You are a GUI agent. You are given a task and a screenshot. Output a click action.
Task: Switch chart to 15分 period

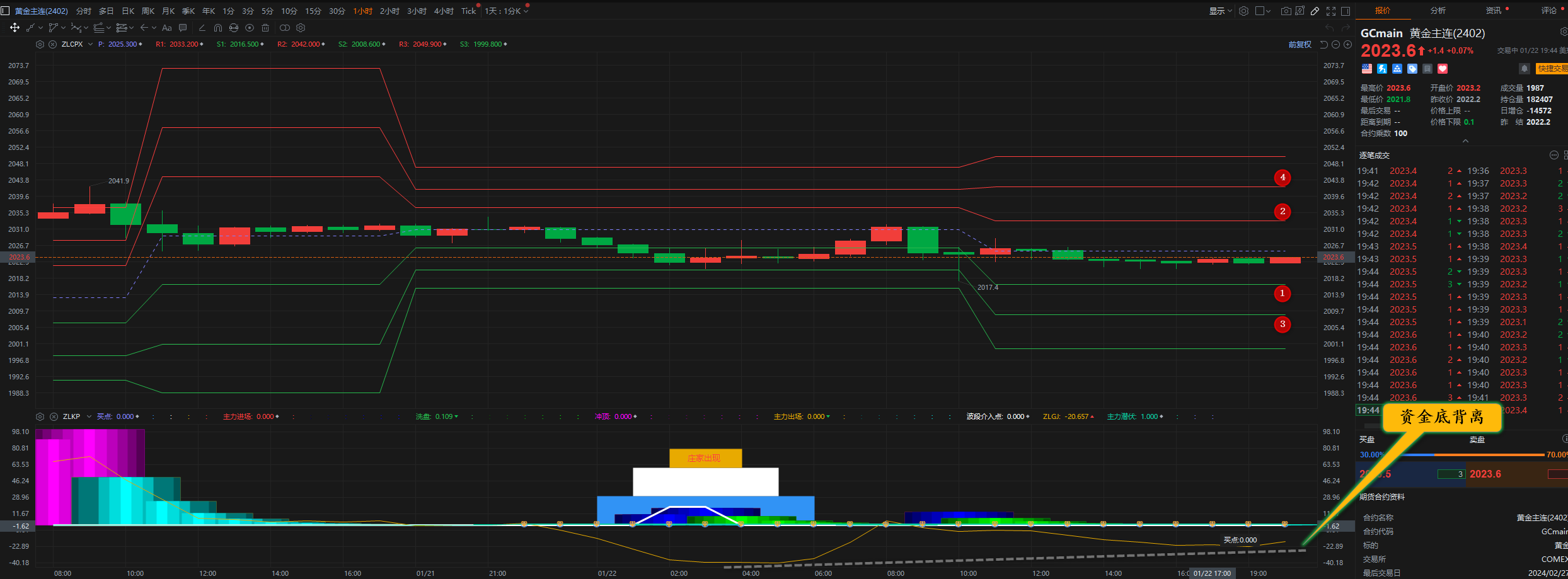[x=313, y=11]
